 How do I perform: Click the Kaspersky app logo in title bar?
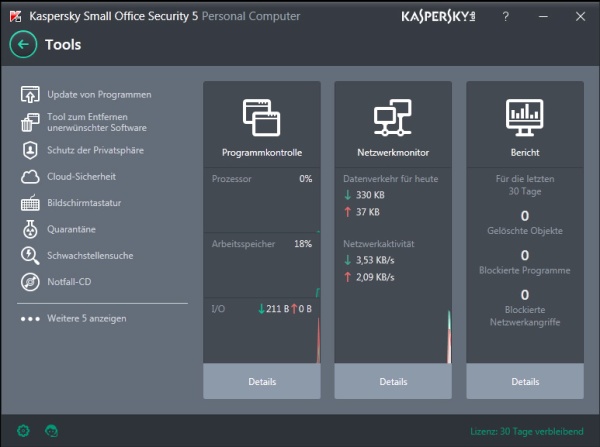point(15,16)
